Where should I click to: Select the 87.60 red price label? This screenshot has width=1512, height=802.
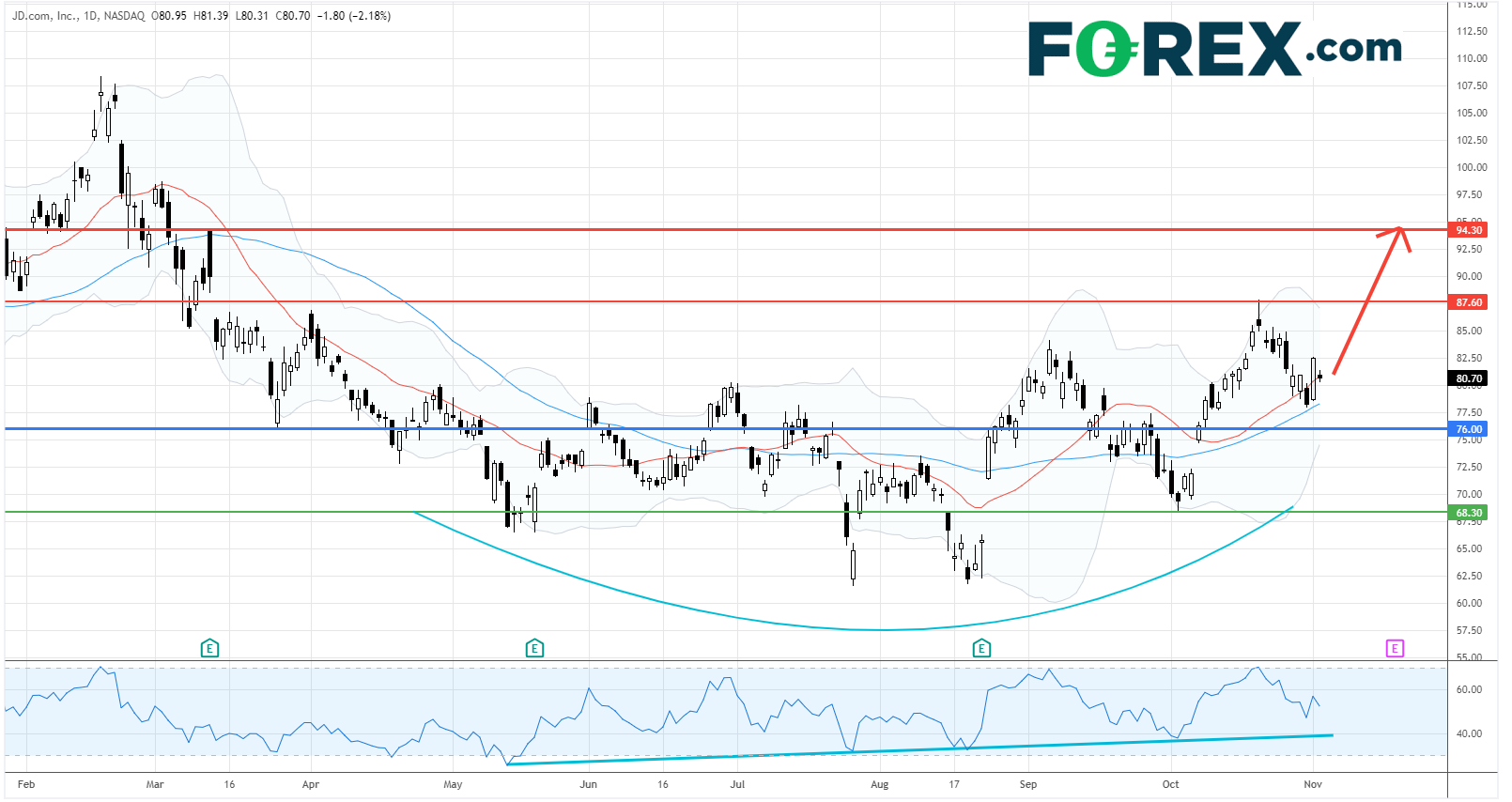pyautogui.click(x=1469, y=302)
